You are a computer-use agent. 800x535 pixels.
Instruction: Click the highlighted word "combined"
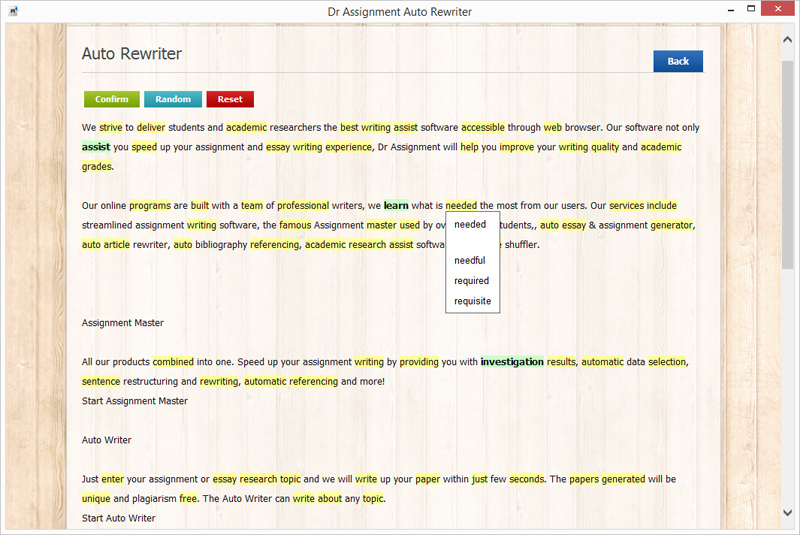[x=173, y=362]
